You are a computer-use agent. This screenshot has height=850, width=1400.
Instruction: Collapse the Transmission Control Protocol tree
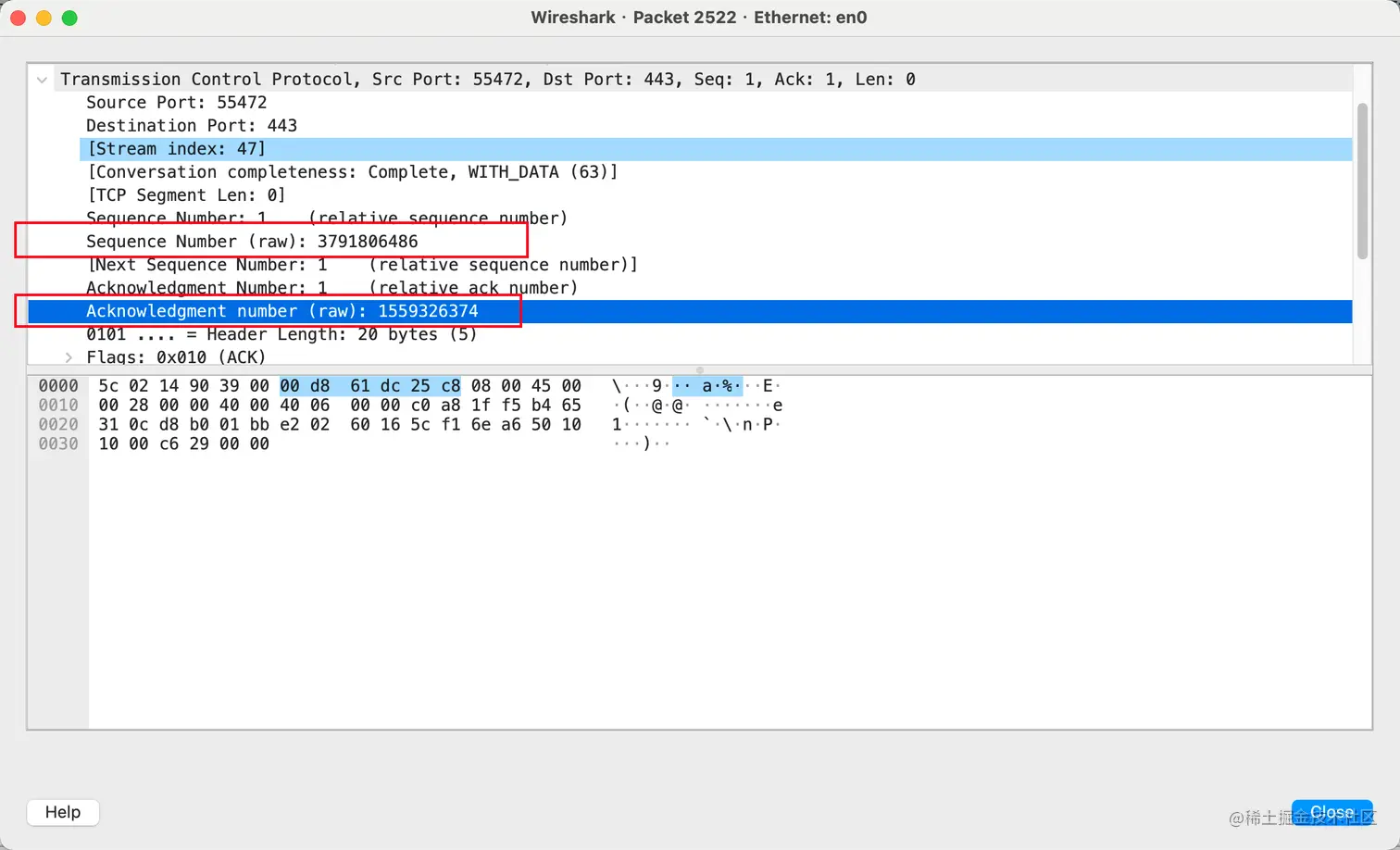pyautogui.click(x=42, y=80)
